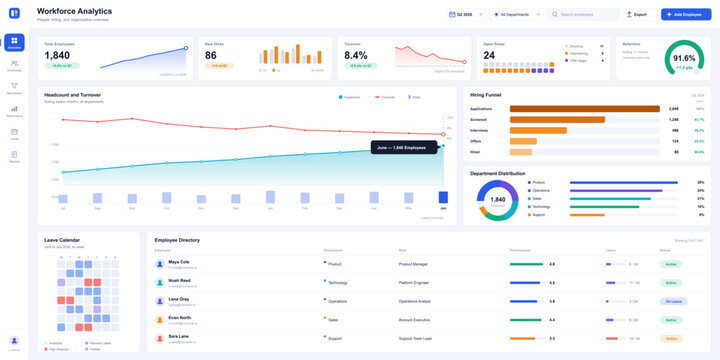
Task: Click Noah Reed's avatar
Action: tap(159, 282)
